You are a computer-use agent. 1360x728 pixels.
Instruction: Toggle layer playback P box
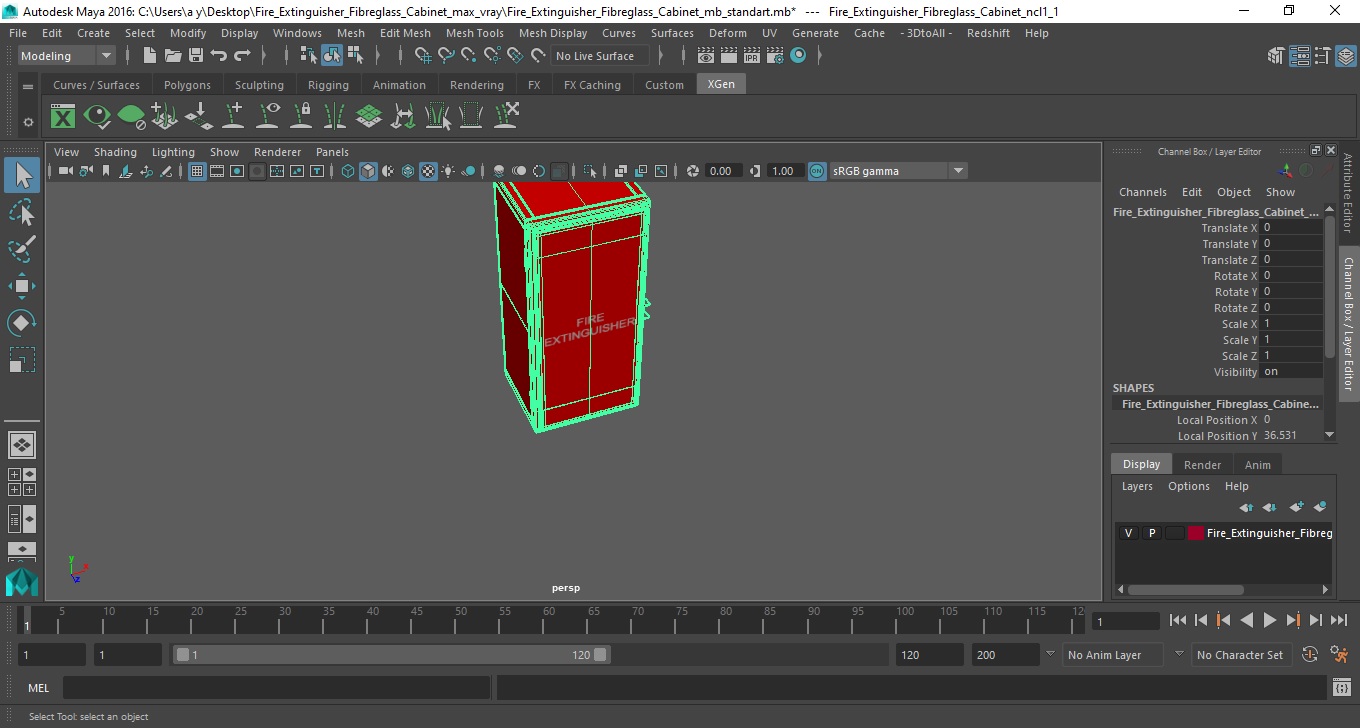tap(1152, 533)
